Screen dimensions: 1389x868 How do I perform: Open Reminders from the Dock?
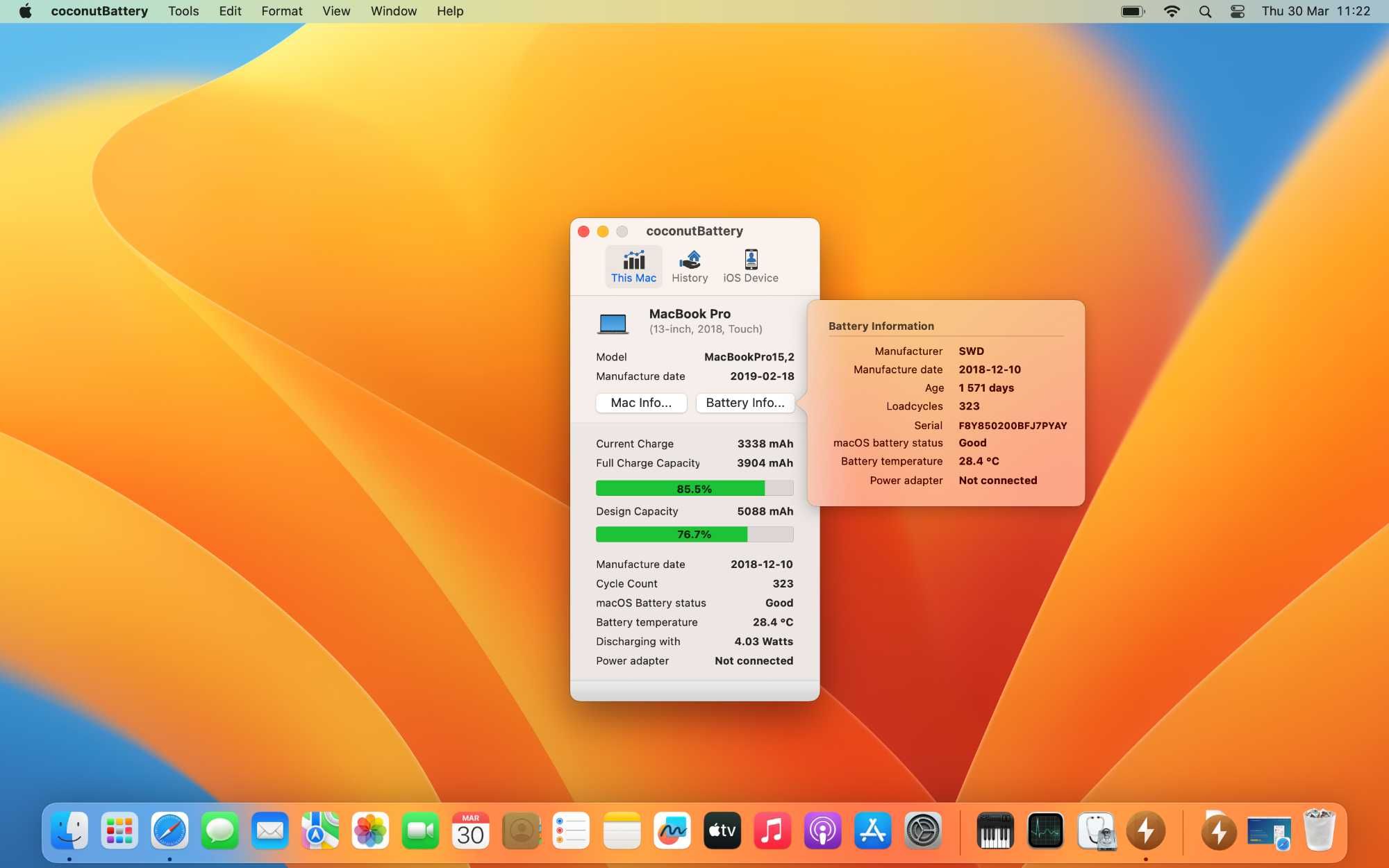(571, 831)
